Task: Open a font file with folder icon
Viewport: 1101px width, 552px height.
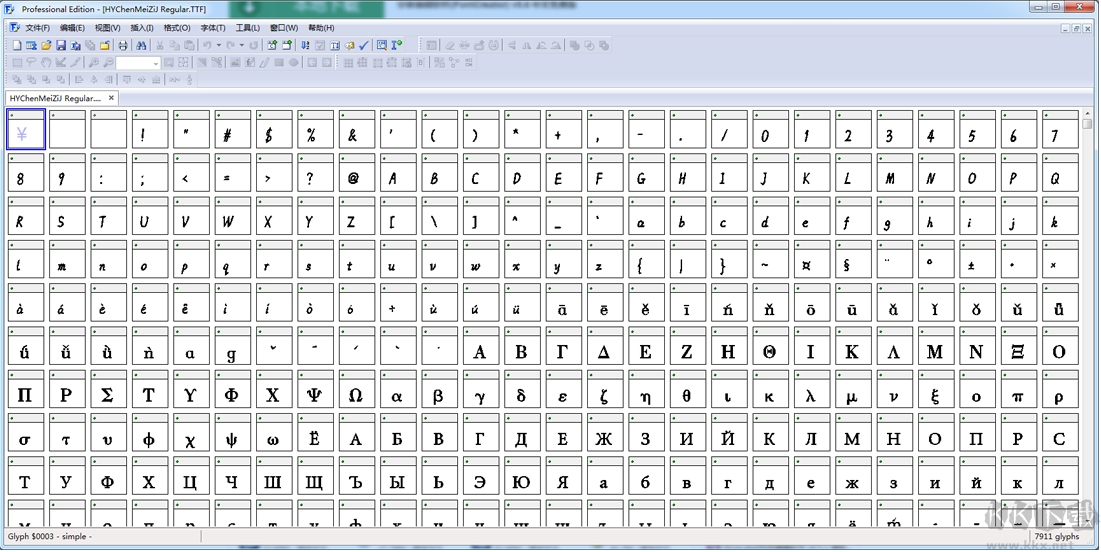Action: (x=46, y=46)
